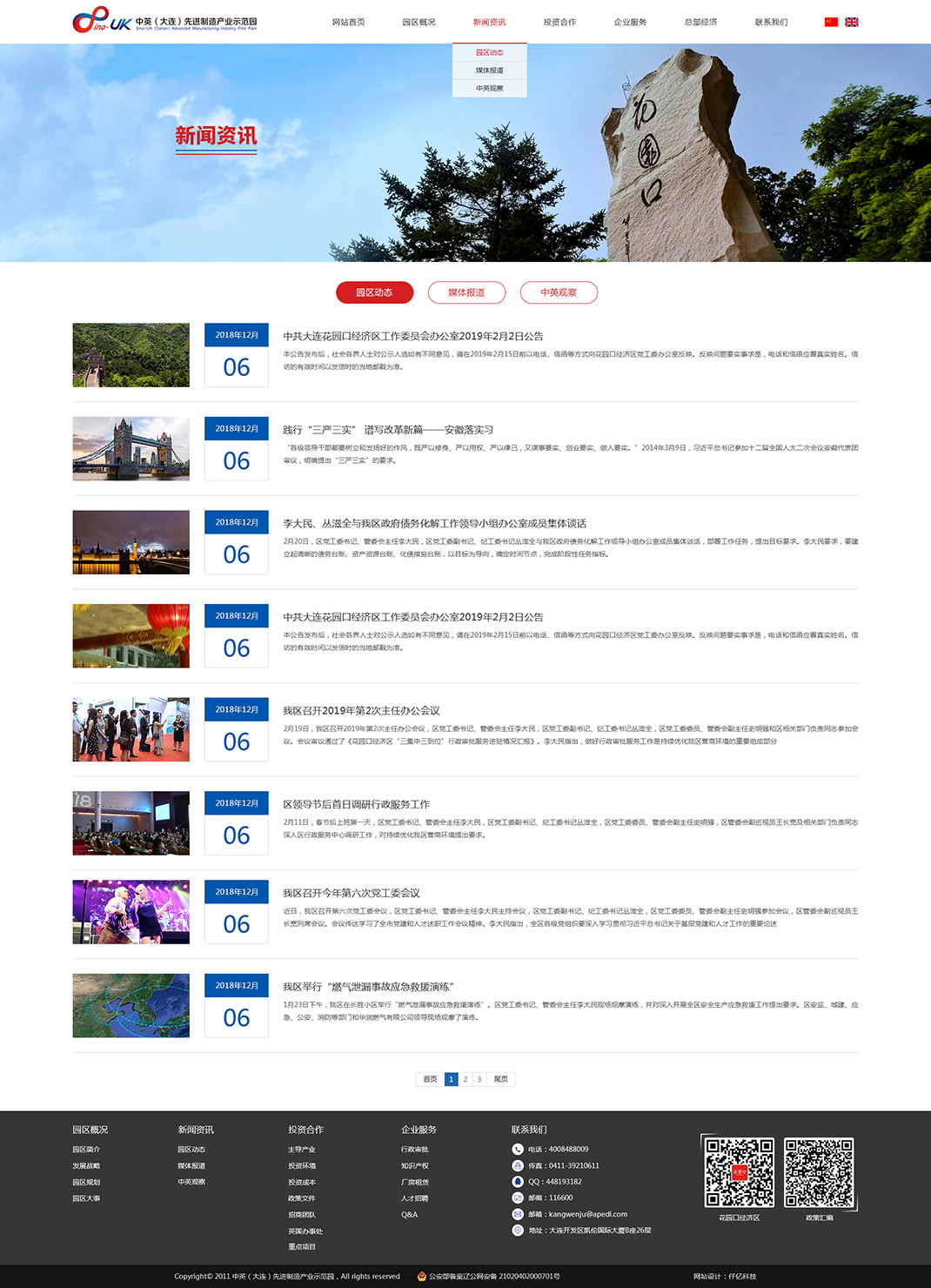931x1288 pixels.
Task: Select the active 园区动态 pill tab
Action: click(374, 293)
